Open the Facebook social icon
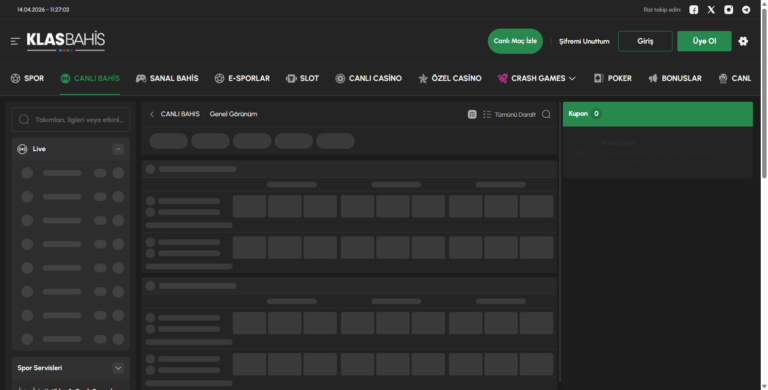Viewport: 768px width, 390px height. pyautogui.click(x=694, y=10)
